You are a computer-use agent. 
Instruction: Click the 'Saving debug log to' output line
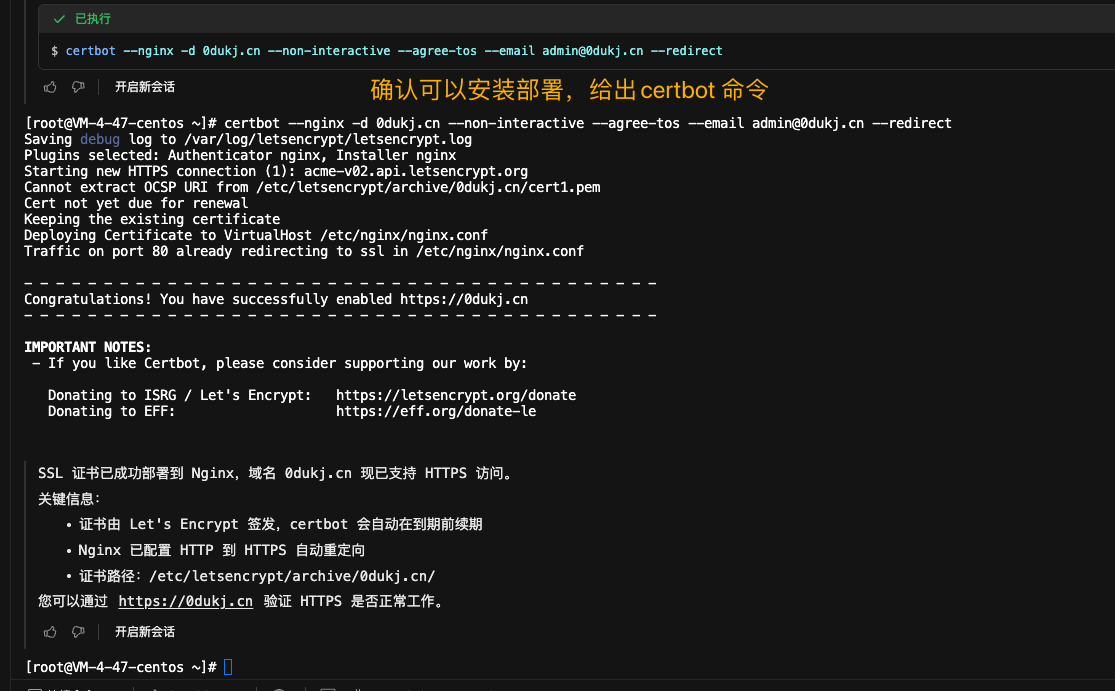[248, 139]
